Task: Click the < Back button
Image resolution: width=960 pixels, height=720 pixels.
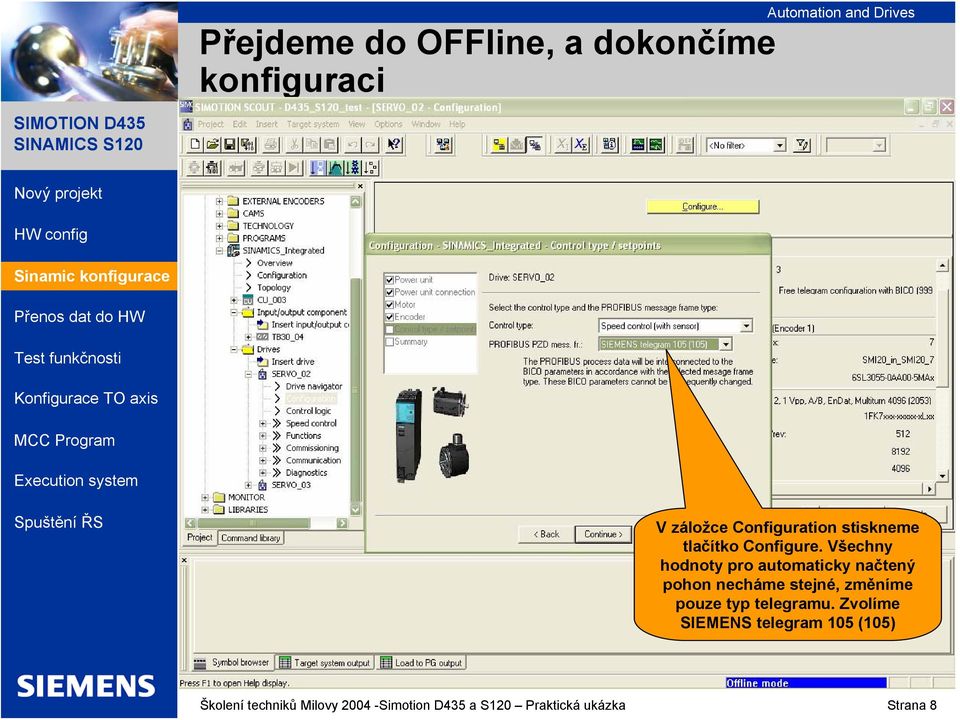Action: [x=547, y=534]
